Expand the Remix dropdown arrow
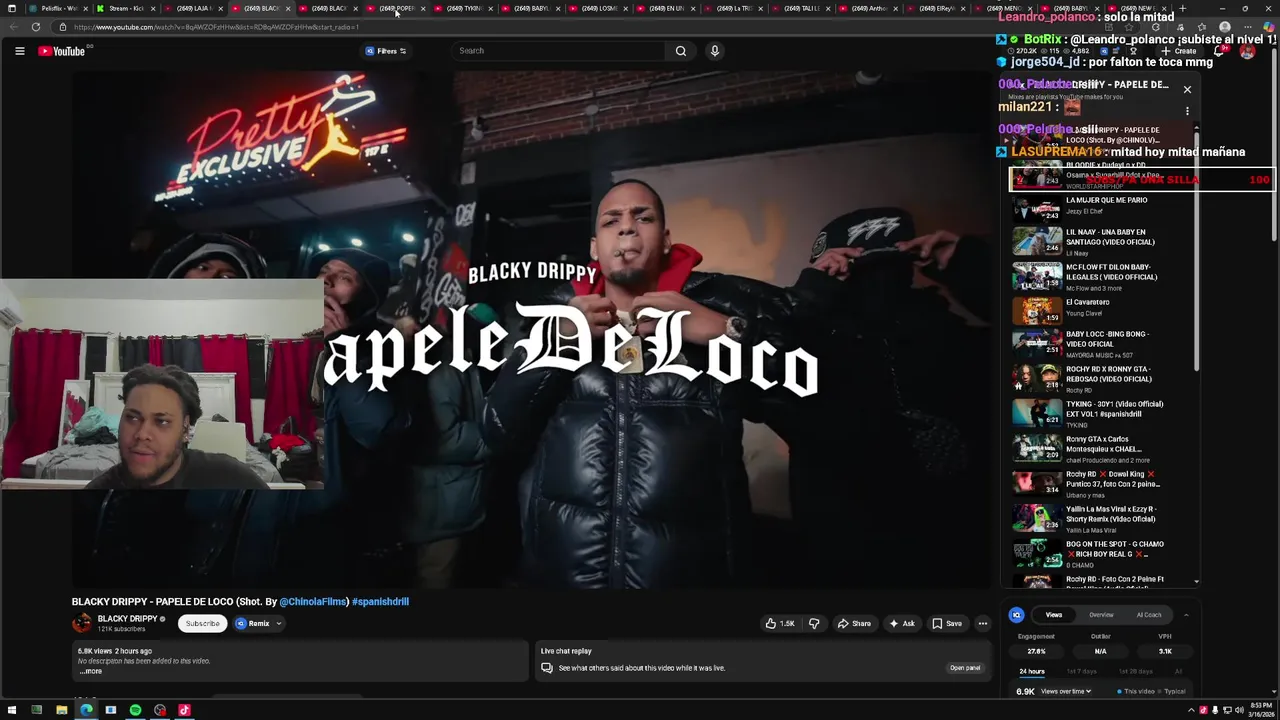 click(x=279, y=624)
